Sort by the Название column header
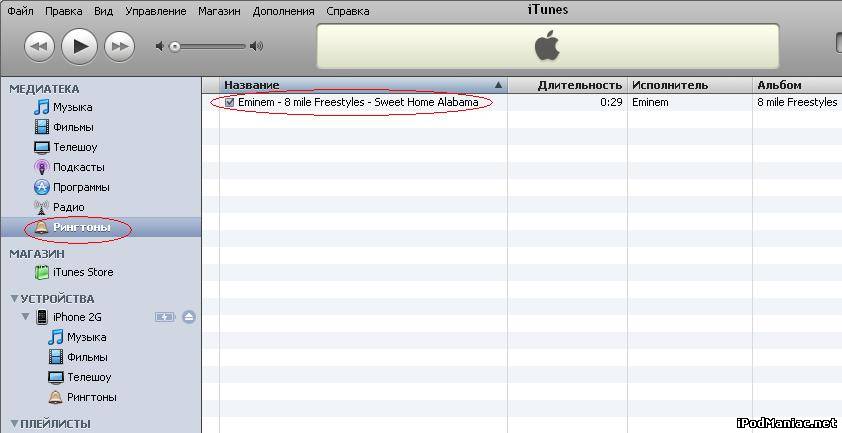This screenshot has height=433, width=842. tap(364, 85)
